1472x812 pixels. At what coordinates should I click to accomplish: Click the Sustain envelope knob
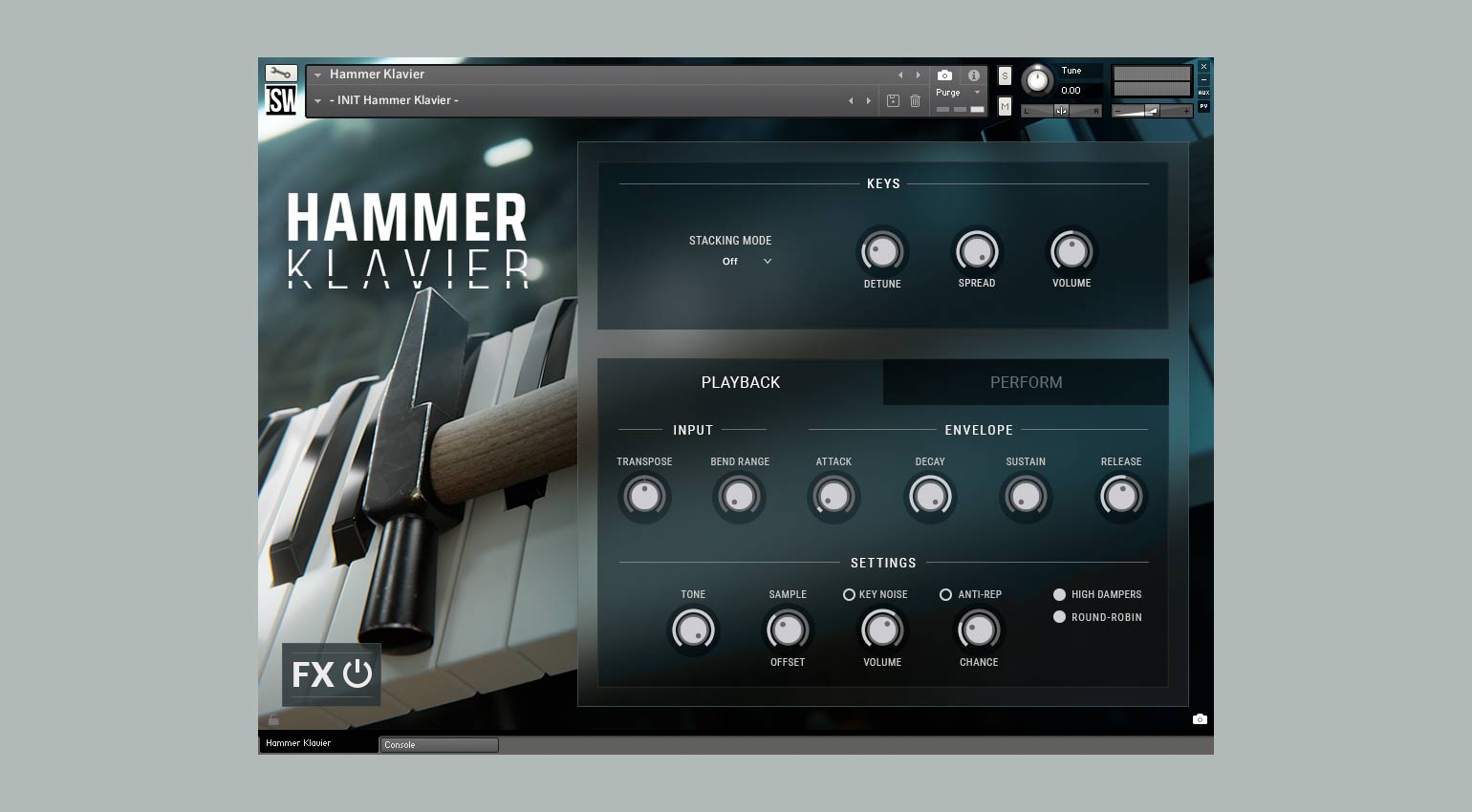(x=1026, y=497)
